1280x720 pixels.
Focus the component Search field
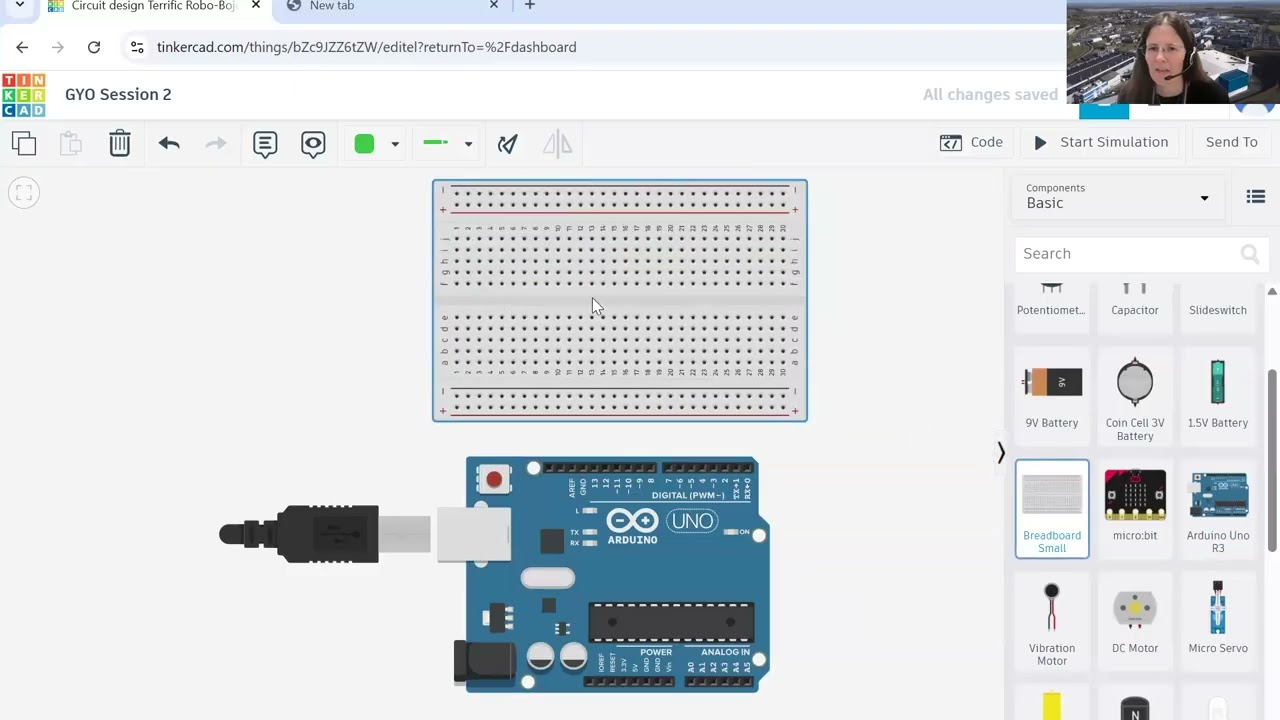coord(1141,254)
